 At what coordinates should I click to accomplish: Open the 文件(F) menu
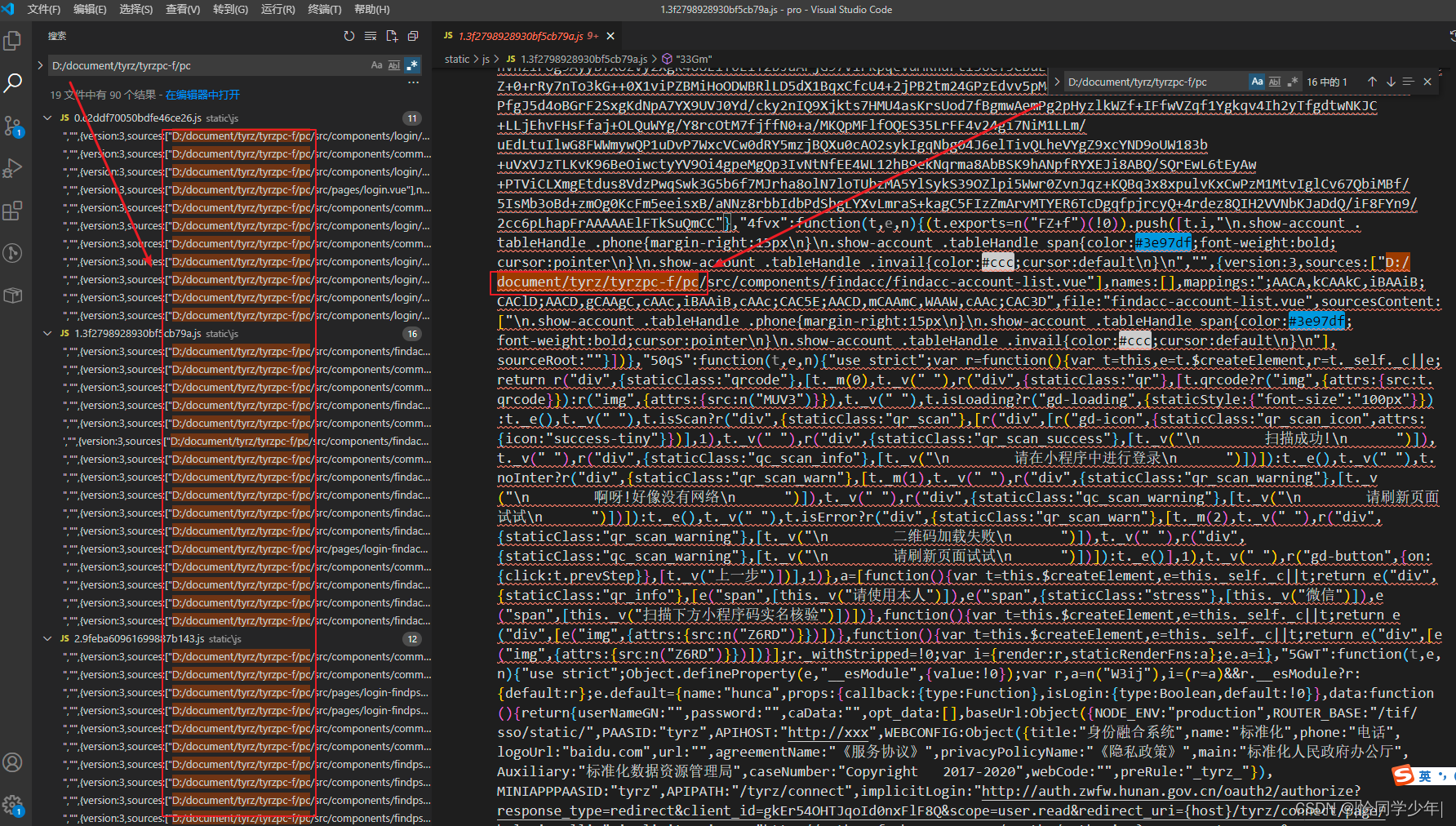pos(44,9)
